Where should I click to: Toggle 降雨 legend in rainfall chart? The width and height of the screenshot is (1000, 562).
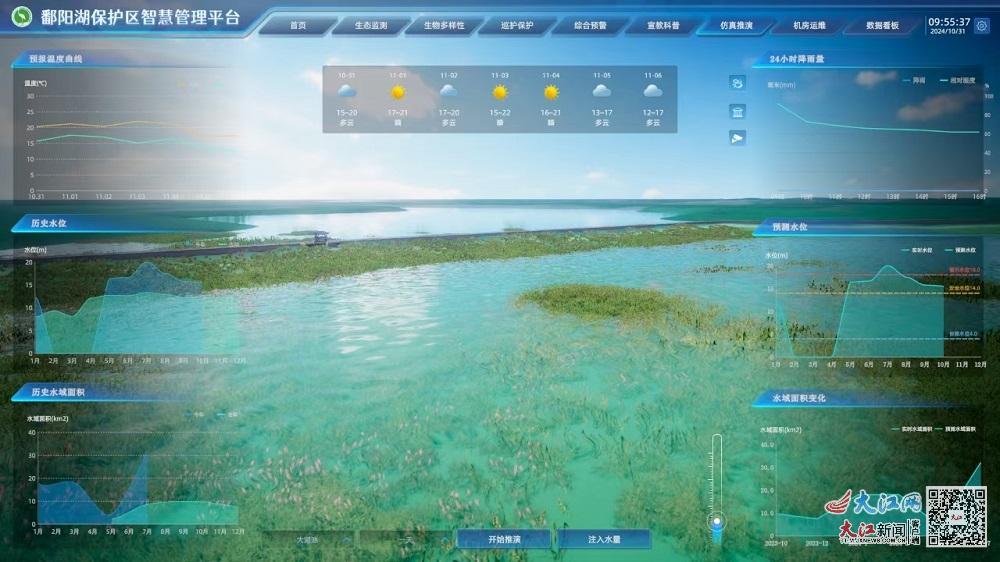(x=914, y=80)
